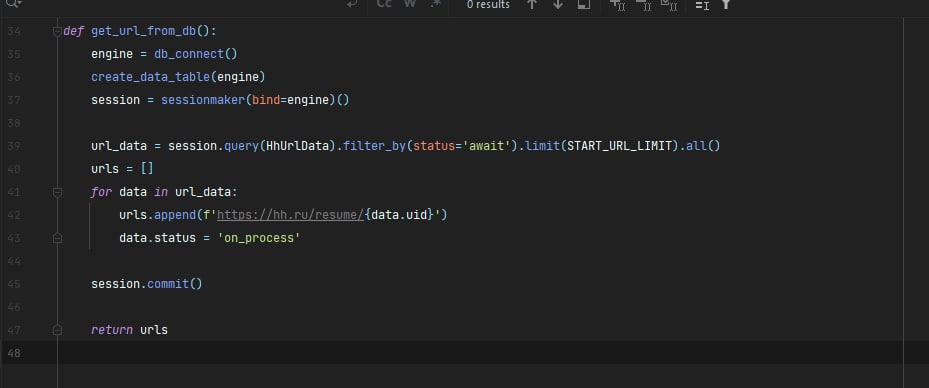Click START_URL_LIMIT constant
This screenshot has height=388, width=929.
click(620, 146)
